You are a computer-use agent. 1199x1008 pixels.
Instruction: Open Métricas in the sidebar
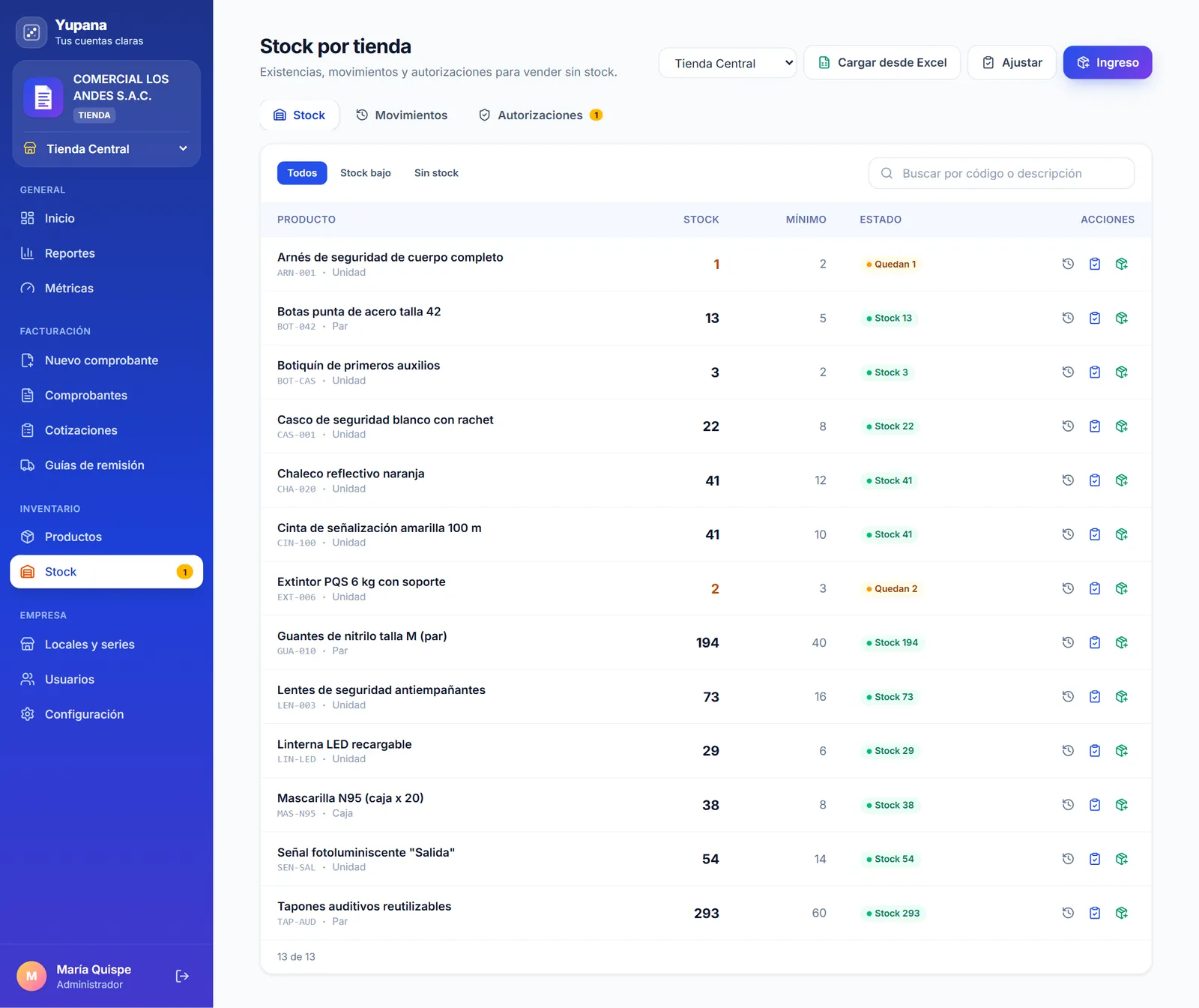tap(106, 288)
